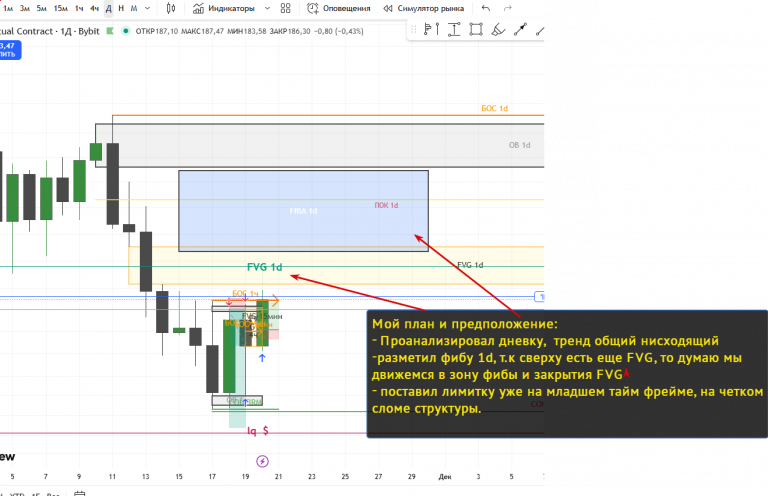Select the rectangle drawing tool
768x496 pixels.
[x=476, y=30]
